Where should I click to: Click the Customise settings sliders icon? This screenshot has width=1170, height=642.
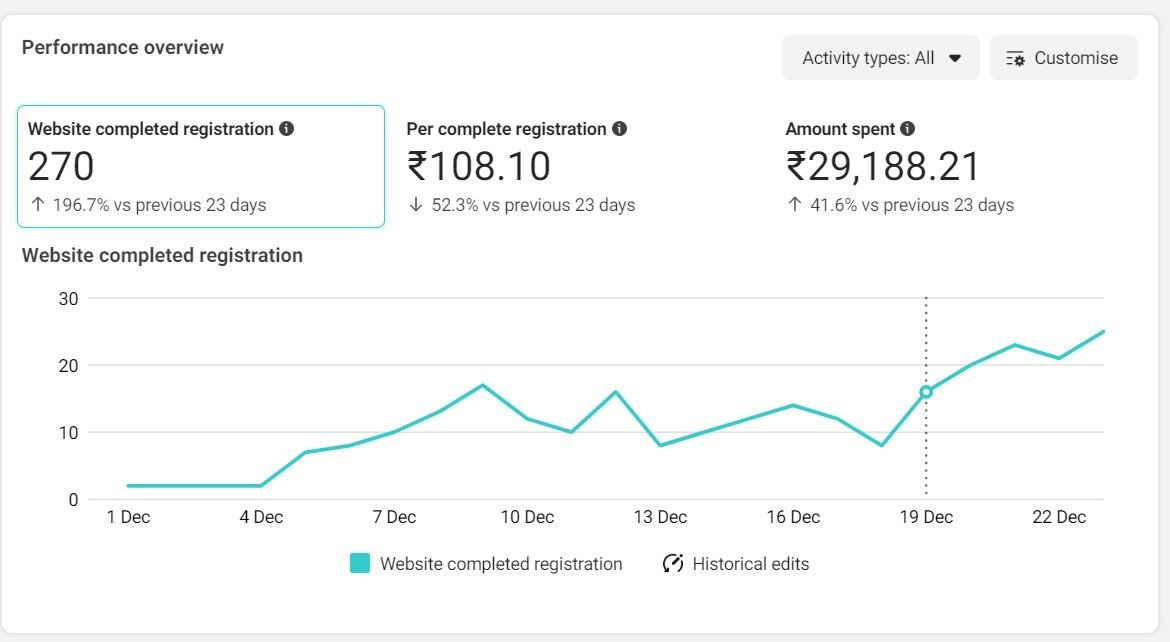click(1014, 58)
